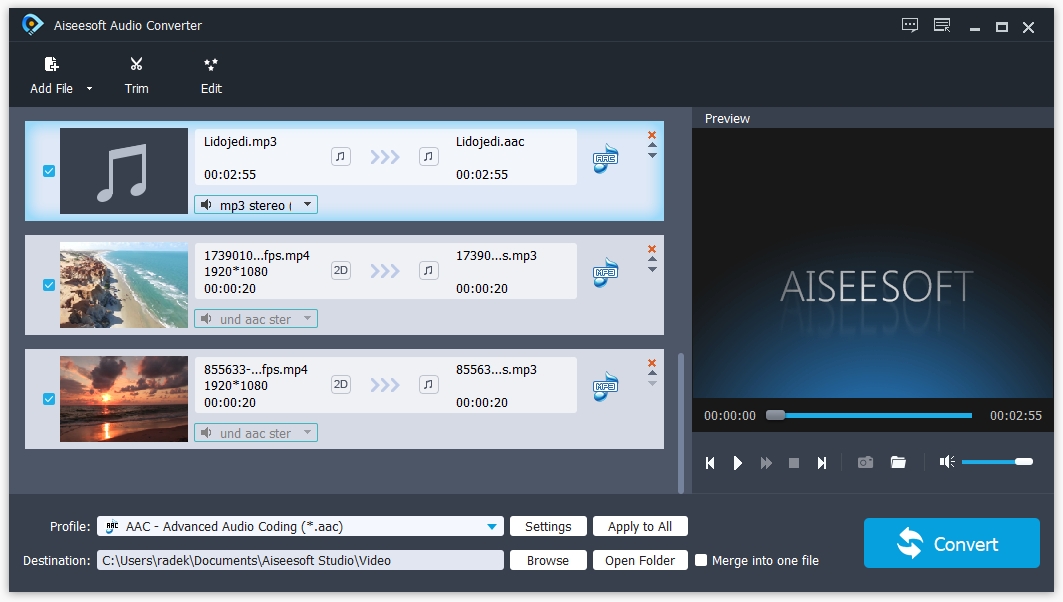Click the feedback chat icon in title bar
The width and height of the screenshot is (1063, 602).
(910, 26)
